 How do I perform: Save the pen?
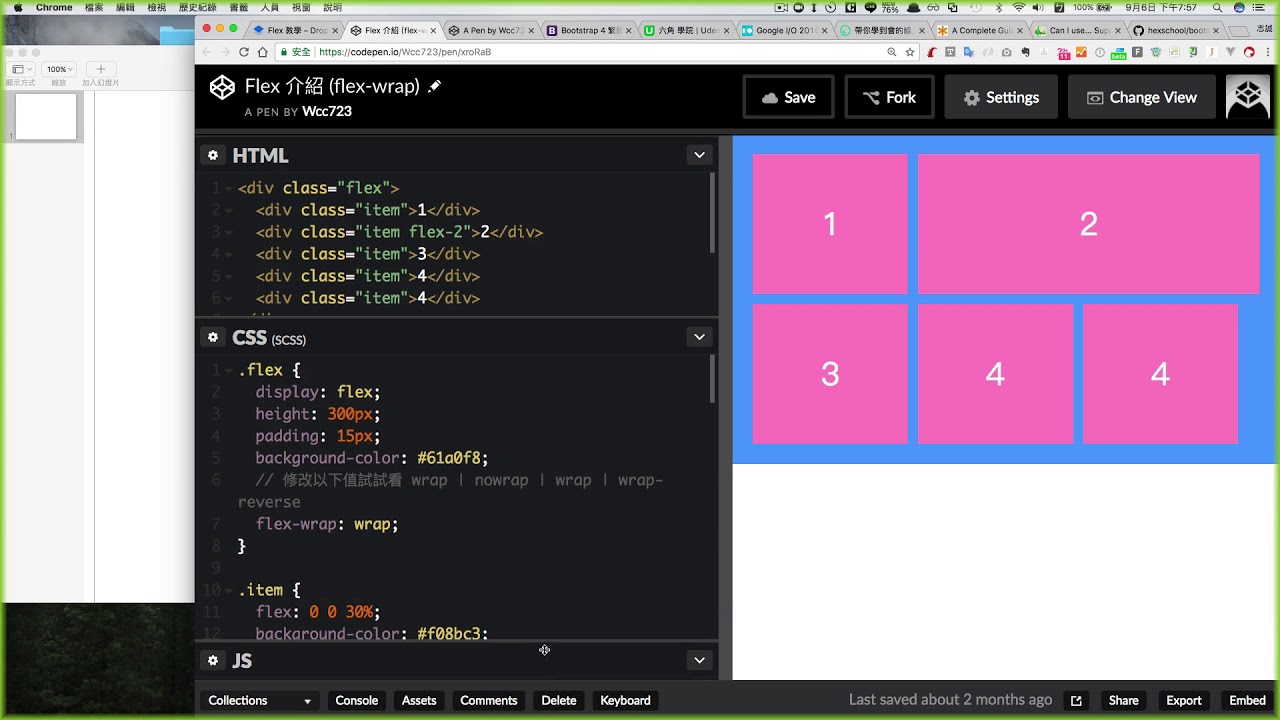point(788,97)
